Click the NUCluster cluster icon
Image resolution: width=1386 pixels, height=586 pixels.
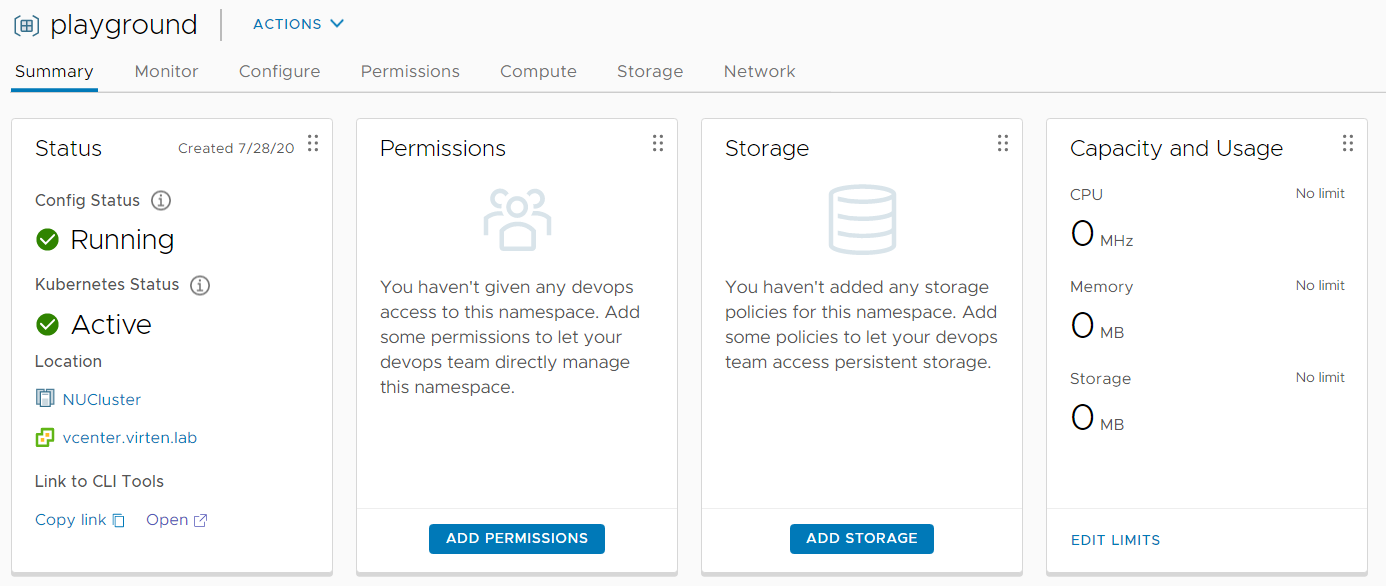click(x=44, y=399)
